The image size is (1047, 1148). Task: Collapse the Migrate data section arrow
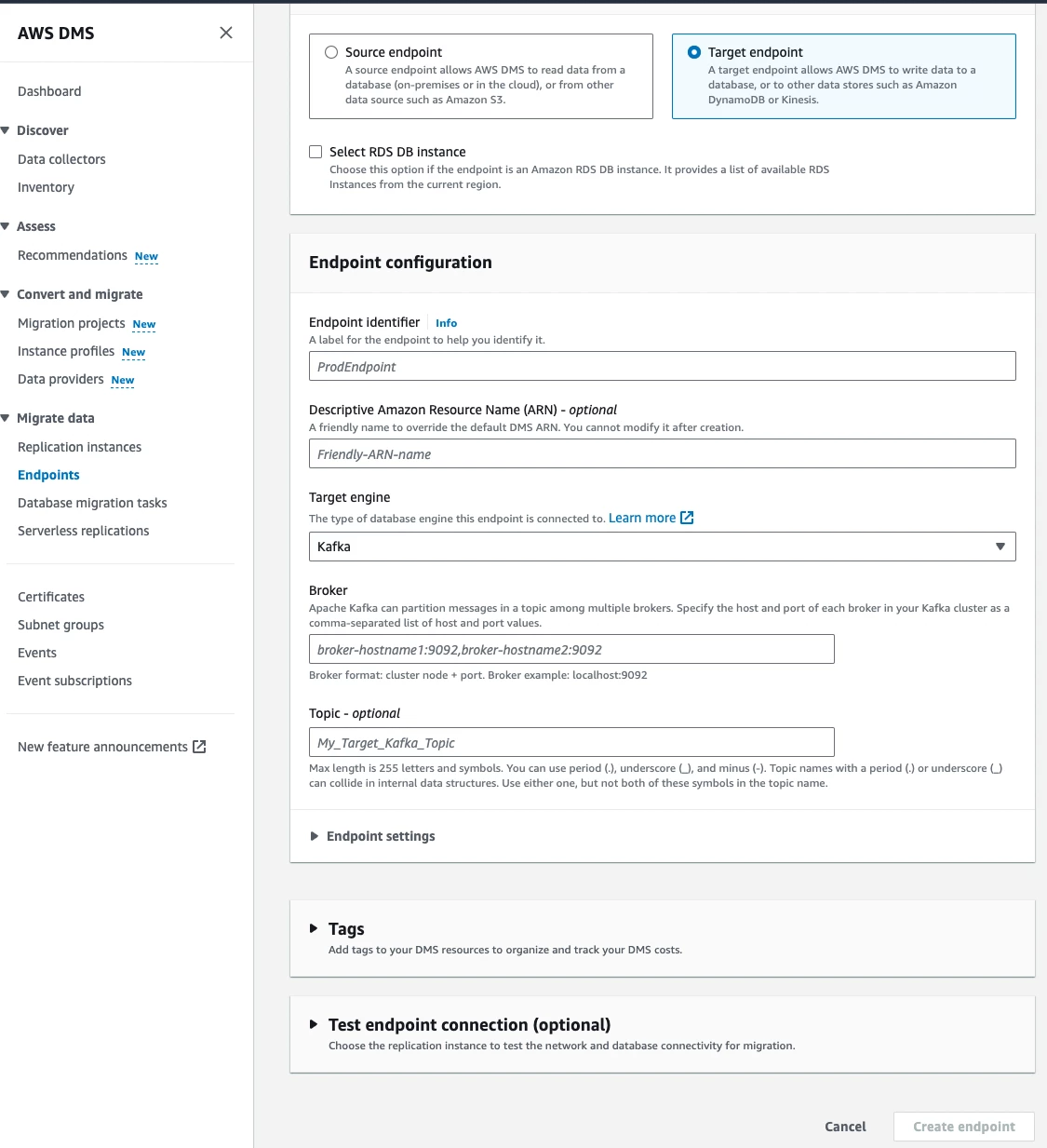pos(6,418)
